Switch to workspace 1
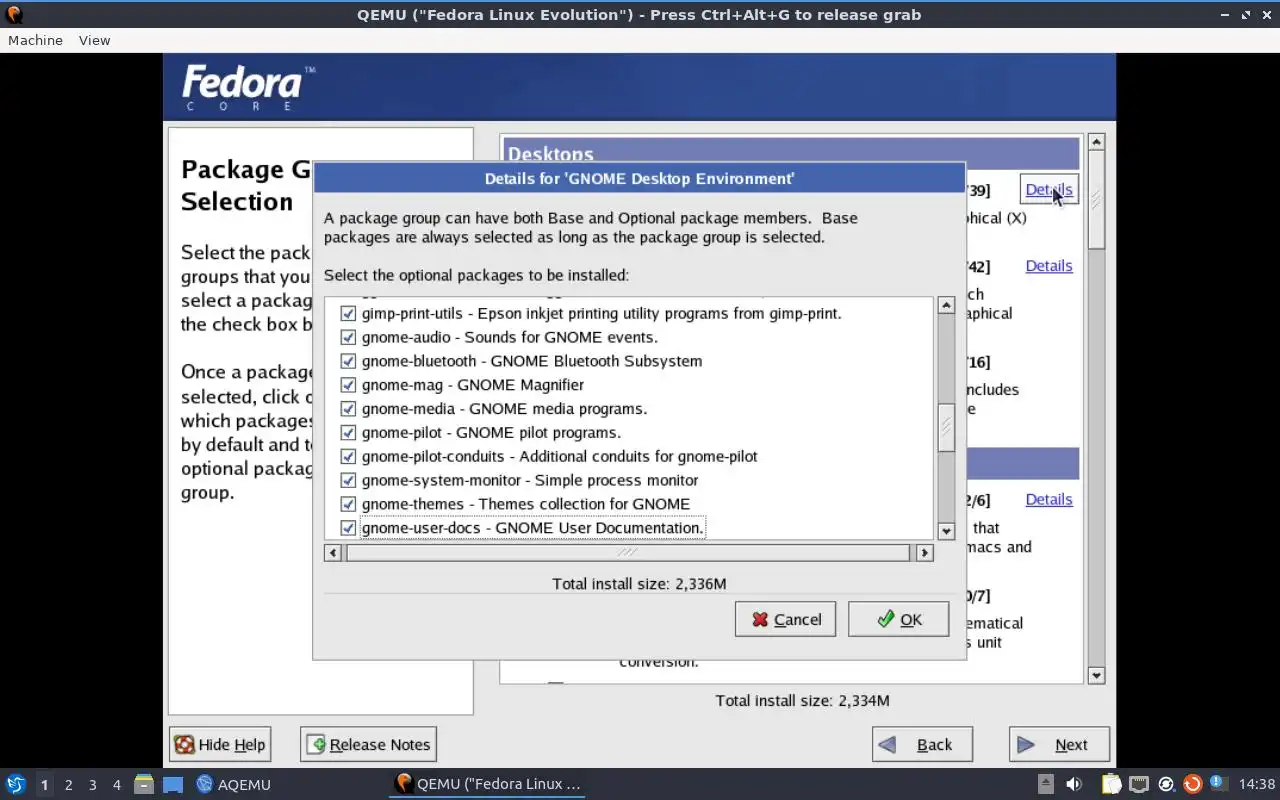 click(44, 784)
